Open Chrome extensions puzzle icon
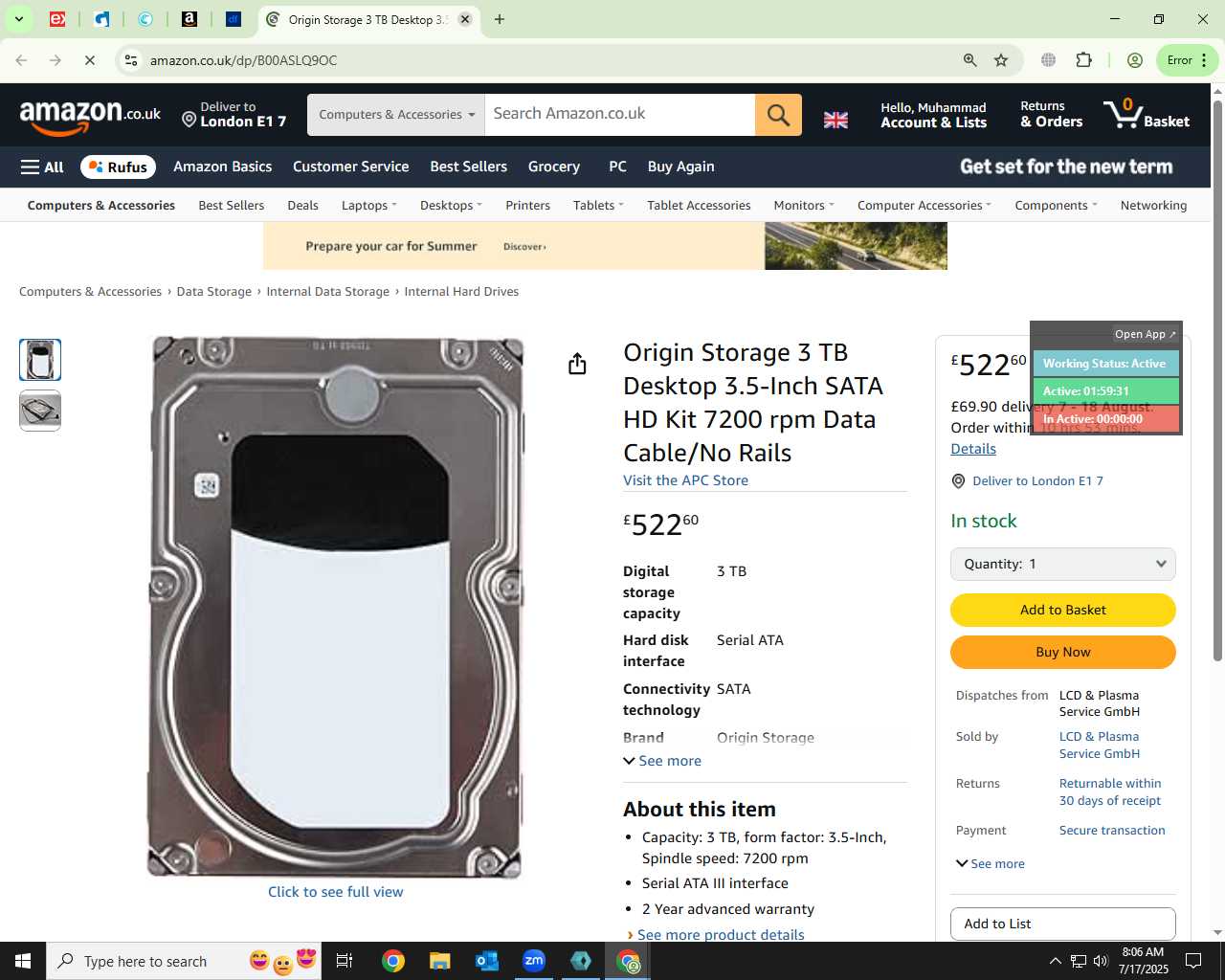This screenshot has height=980, width=1225. click(x=1083, y=60)
